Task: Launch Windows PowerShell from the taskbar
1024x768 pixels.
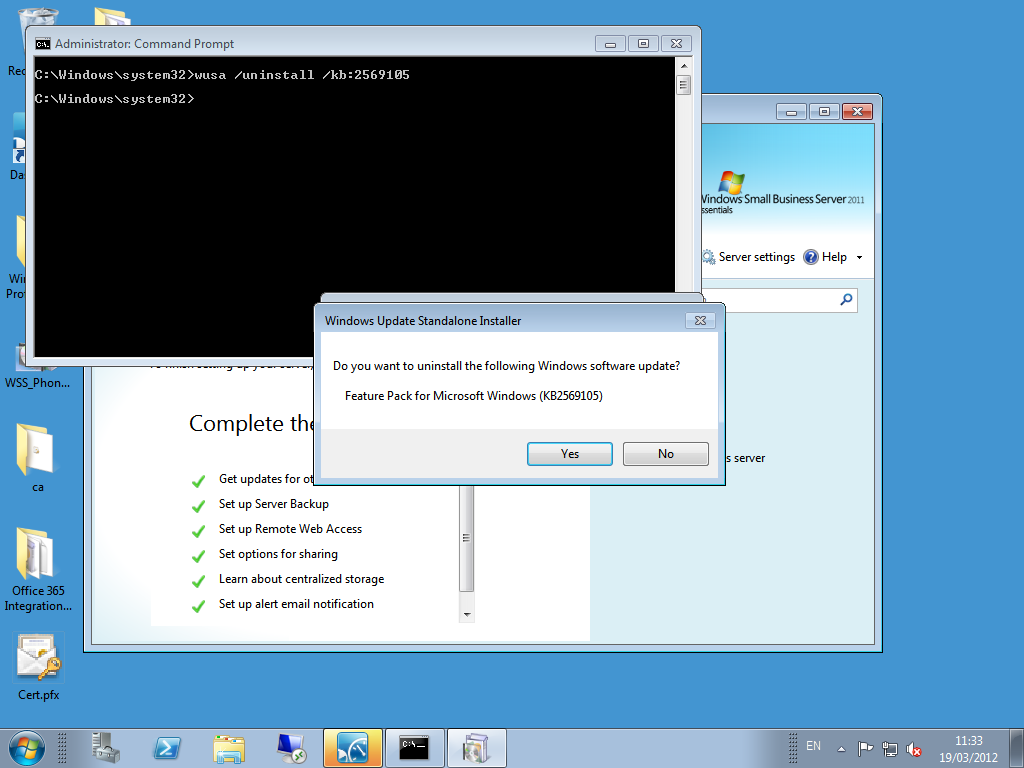Action: 167,747
